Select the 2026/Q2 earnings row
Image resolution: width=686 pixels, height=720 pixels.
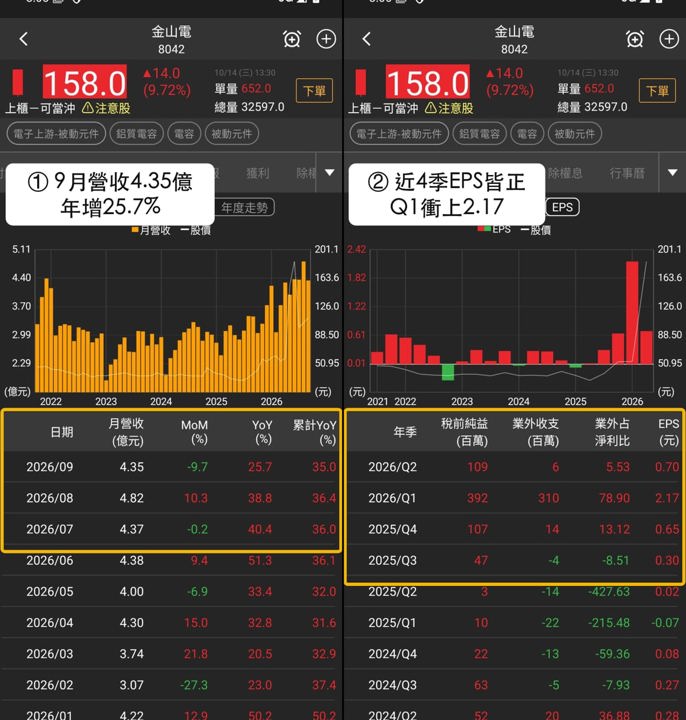click(x=514, y=467)
